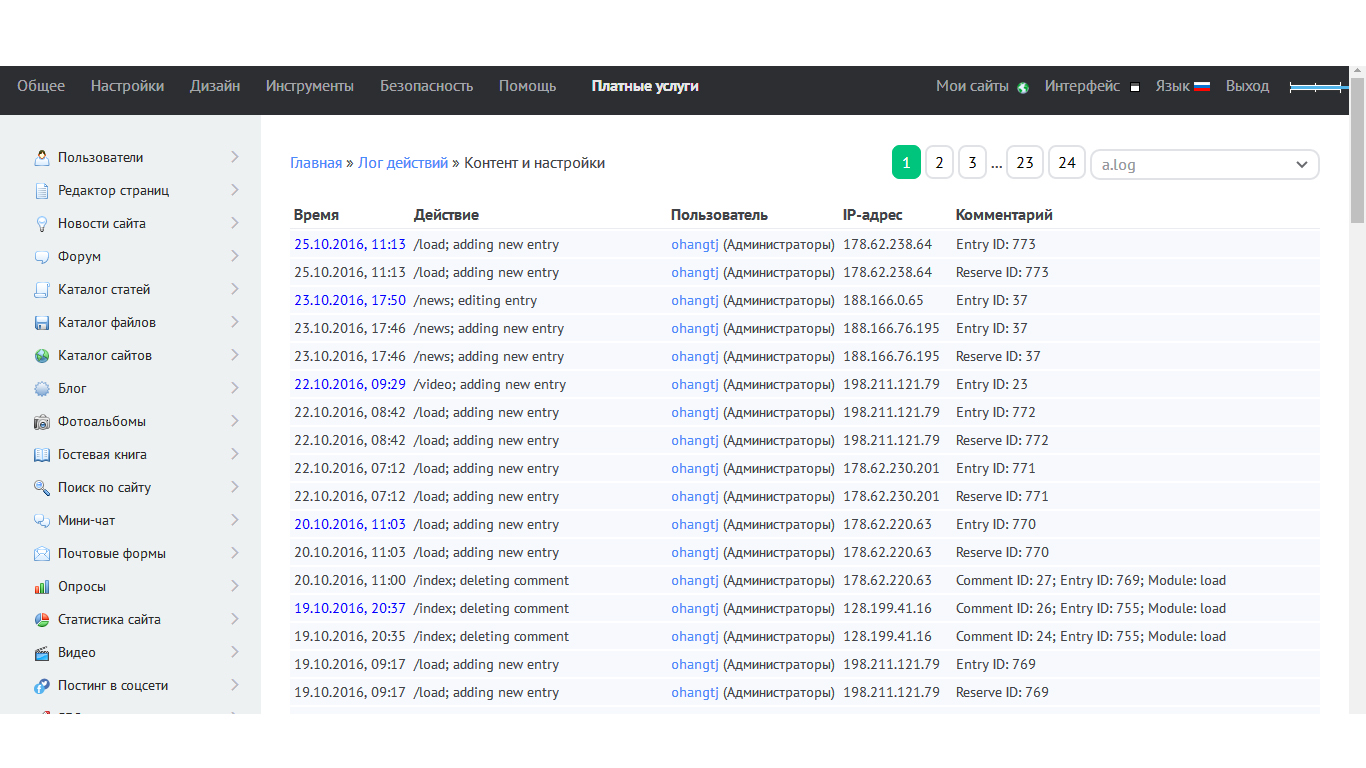Click the globe icon next to Мои сайты

coord(1023,87)
